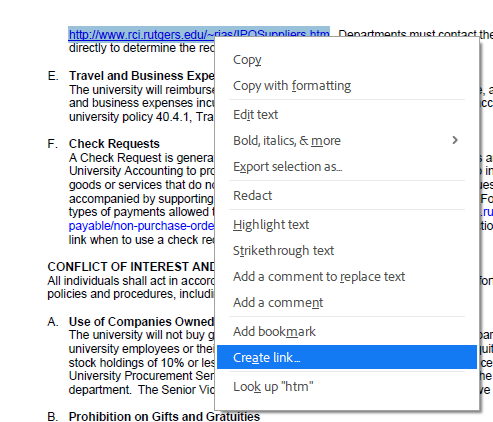Select Add bookmark
493x422 pixels.
coord(347,331)
